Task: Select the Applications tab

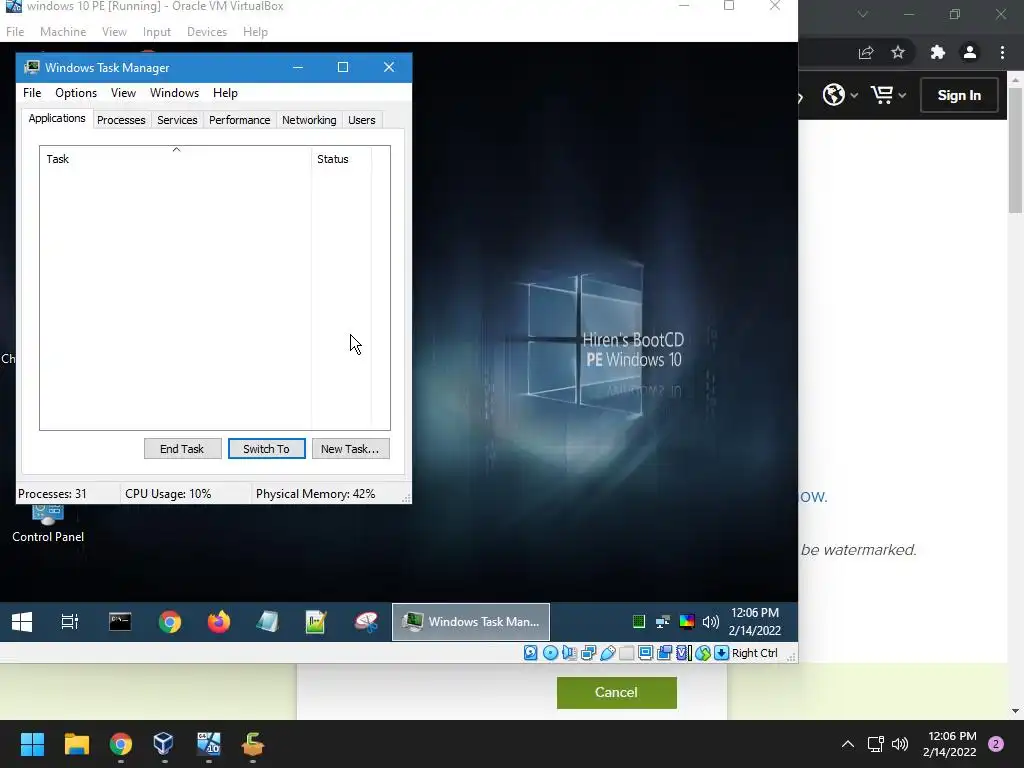Action: click(57, 118)
